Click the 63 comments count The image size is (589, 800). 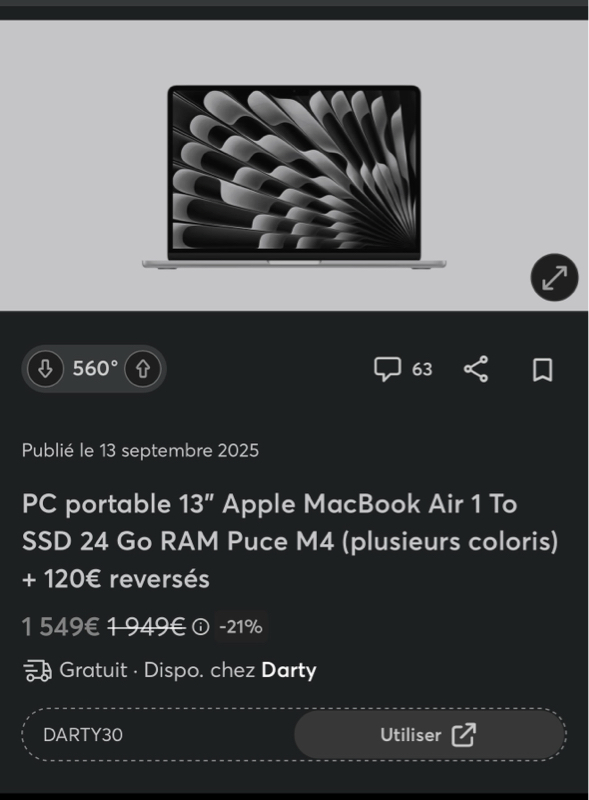422,369
